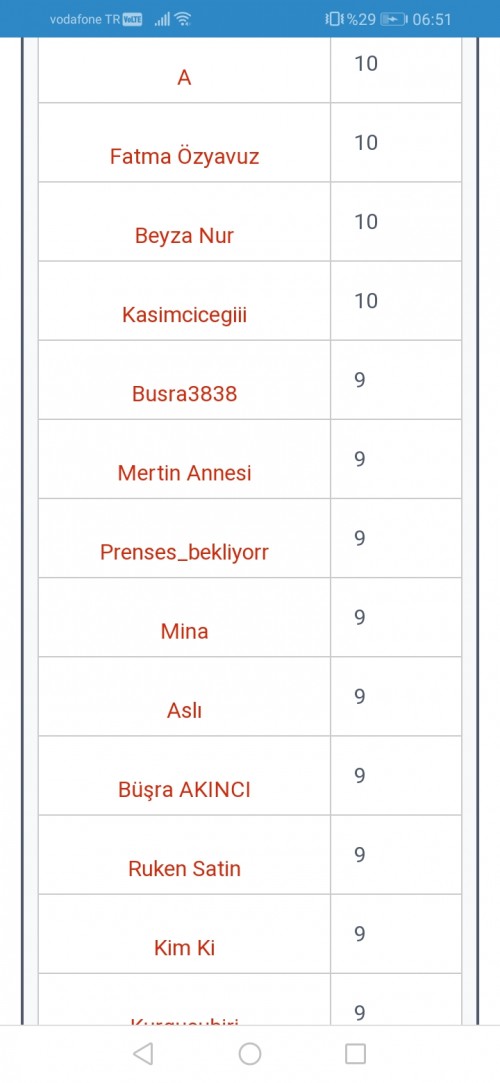Image resolution: width=500 pixels, height=1083 pixels.
Task: Tap the VoLTE badge in status bar
Action: [132, 19]
